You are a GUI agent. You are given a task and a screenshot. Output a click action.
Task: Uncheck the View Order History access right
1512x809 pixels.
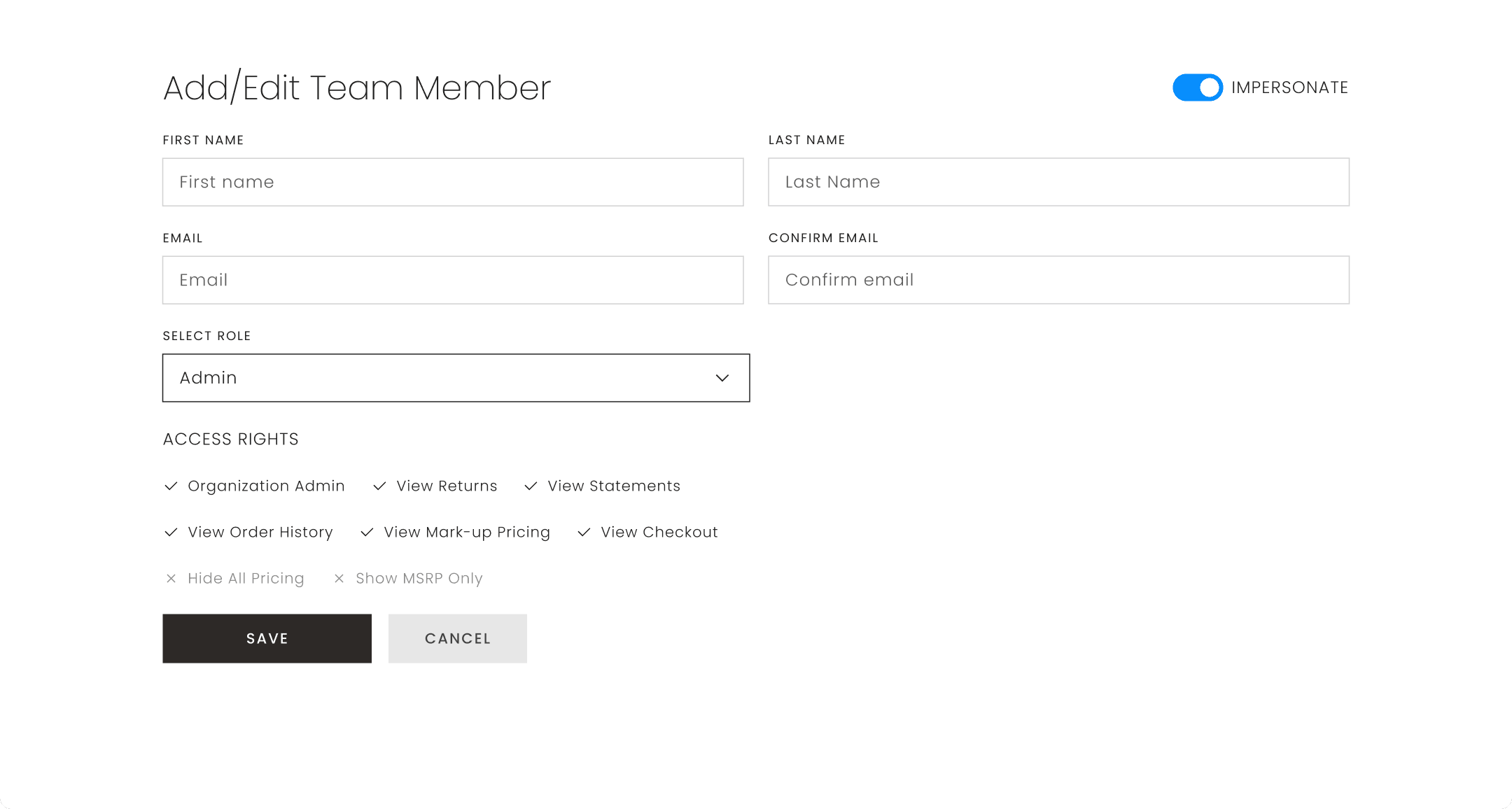point(260,532)
